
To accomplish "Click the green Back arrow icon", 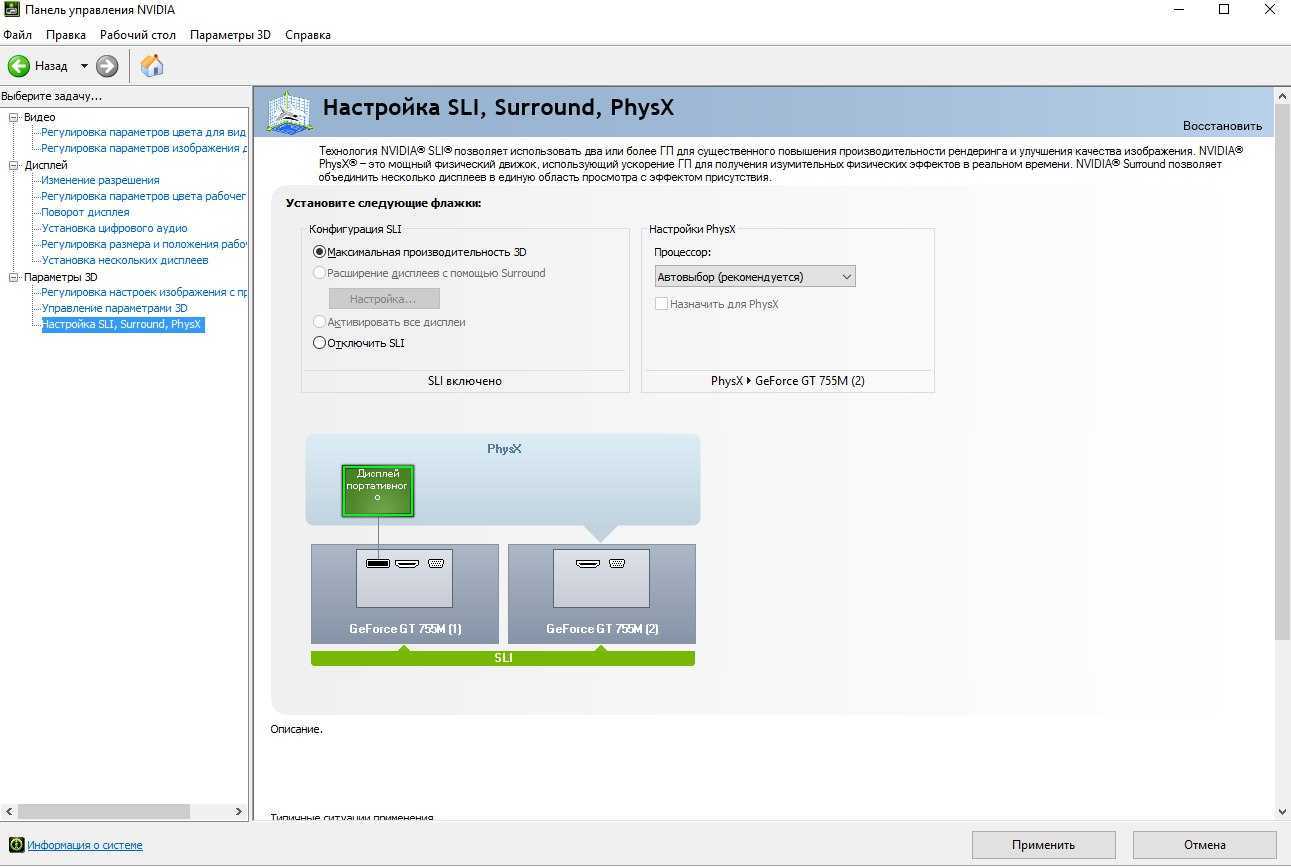I will coord(19,66).
